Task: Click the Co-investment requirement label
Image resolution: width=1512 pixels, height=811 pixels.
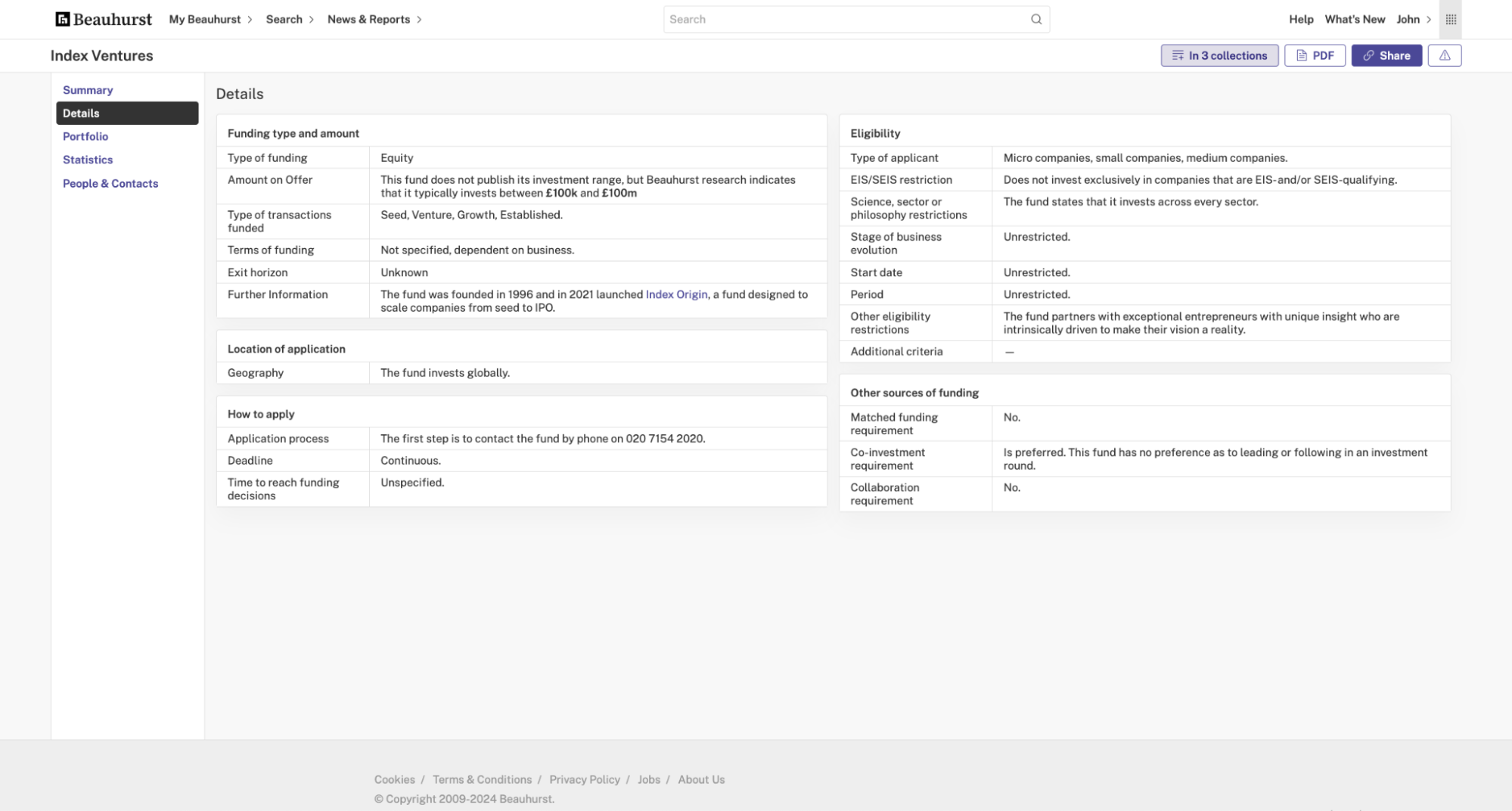Action: [887, 459]
